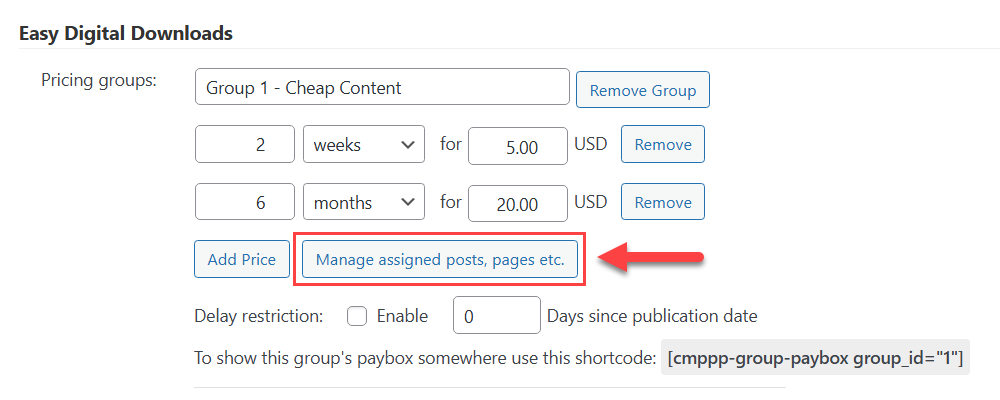Click the USD label after 5.00
Viewport: 1000px width, 400px height.
(x=591, y=144)
